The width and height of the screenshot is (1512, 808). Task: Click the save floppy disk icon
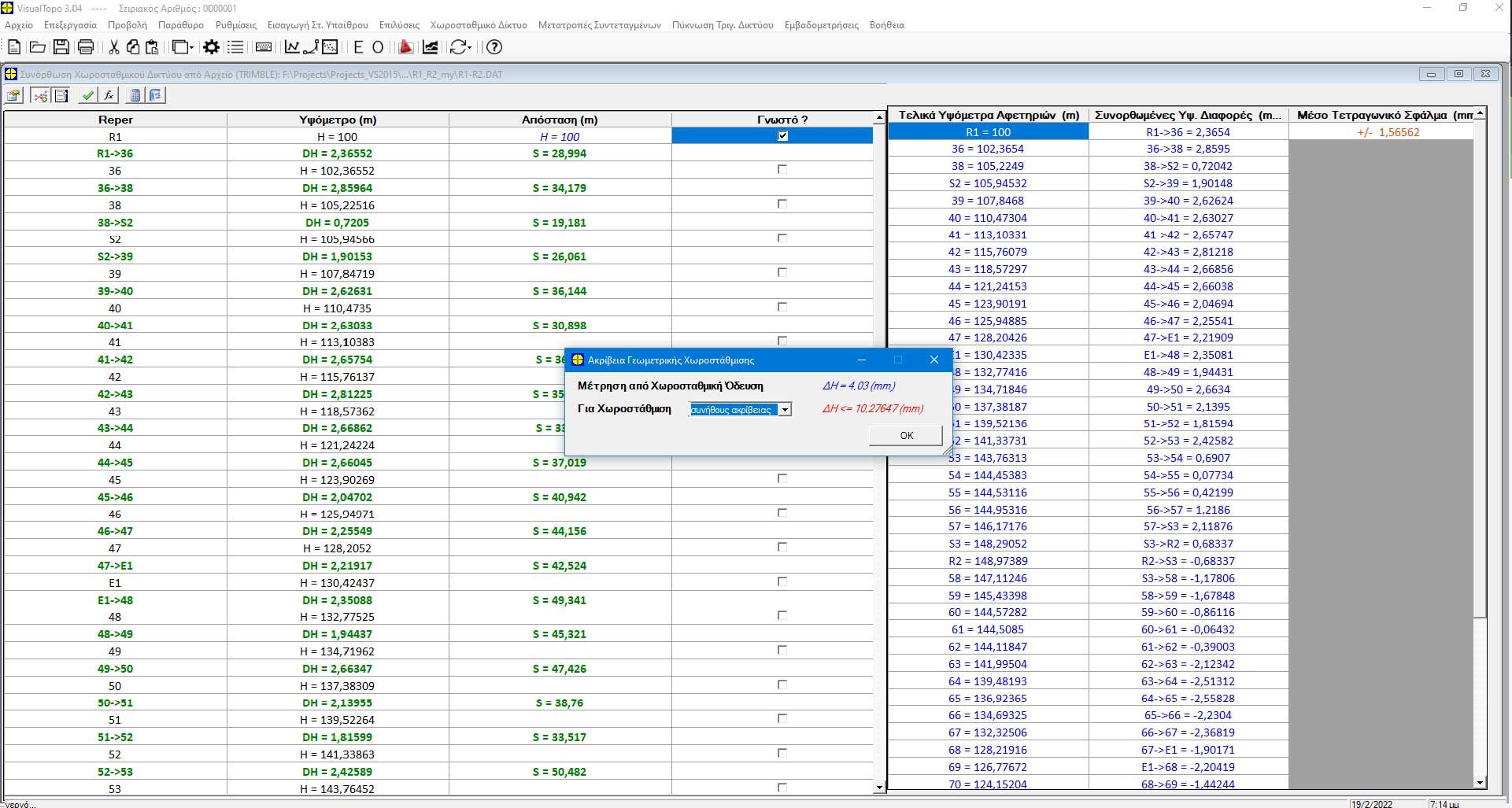coord(61,47)
